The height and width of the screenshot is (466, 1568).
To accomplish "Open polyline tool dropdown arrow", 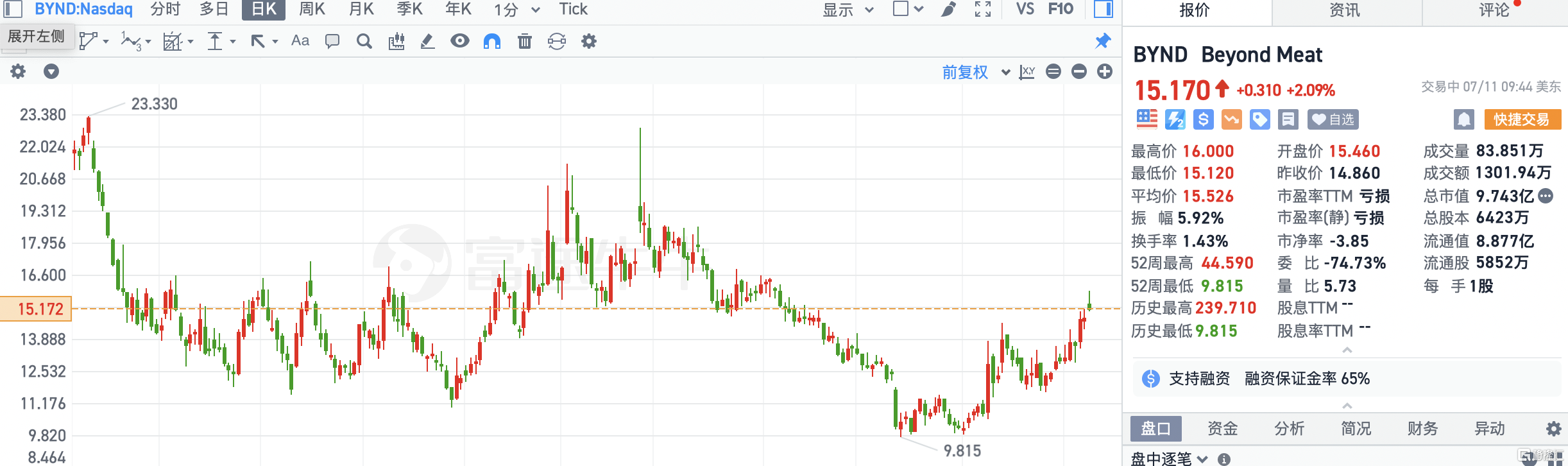I will pos(106,42).
